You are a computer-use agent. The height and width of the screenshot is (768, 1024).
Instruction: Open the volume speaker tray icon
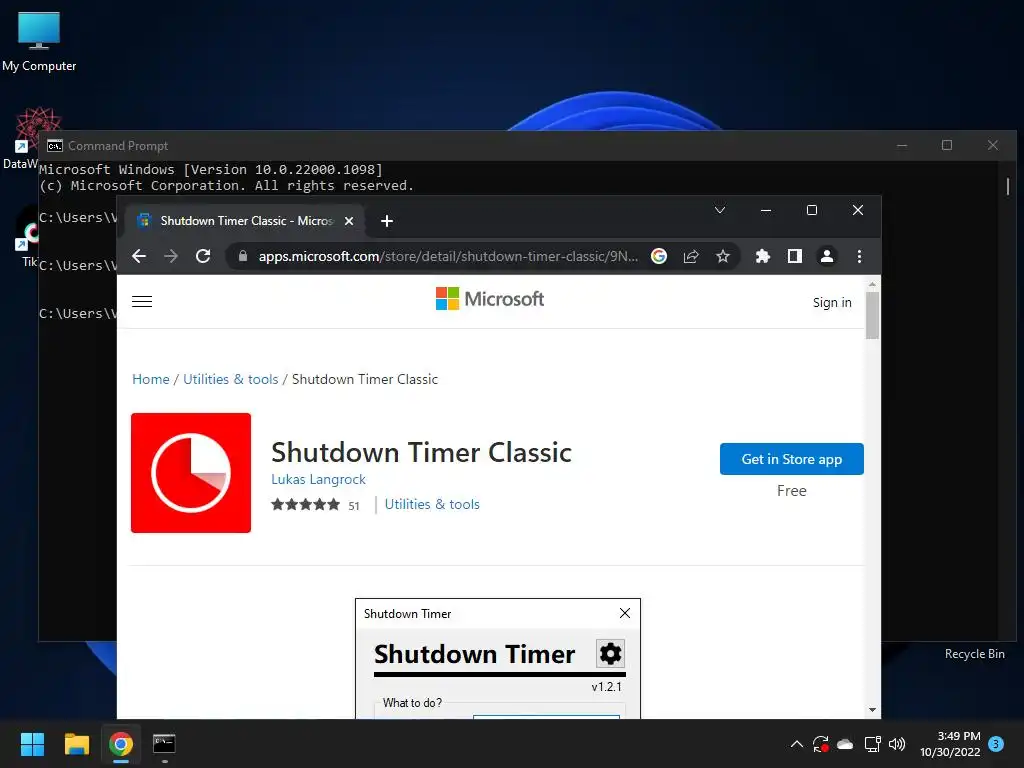pos(897,744)
